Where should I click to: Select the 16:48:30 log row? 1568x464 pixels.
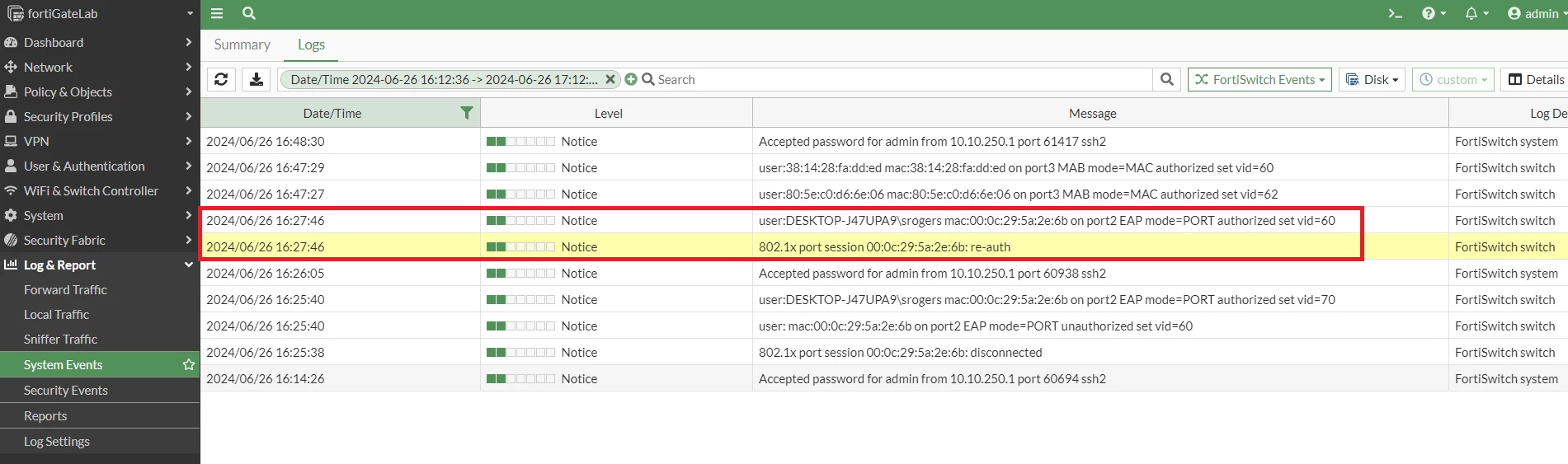(x=884, y=141)
